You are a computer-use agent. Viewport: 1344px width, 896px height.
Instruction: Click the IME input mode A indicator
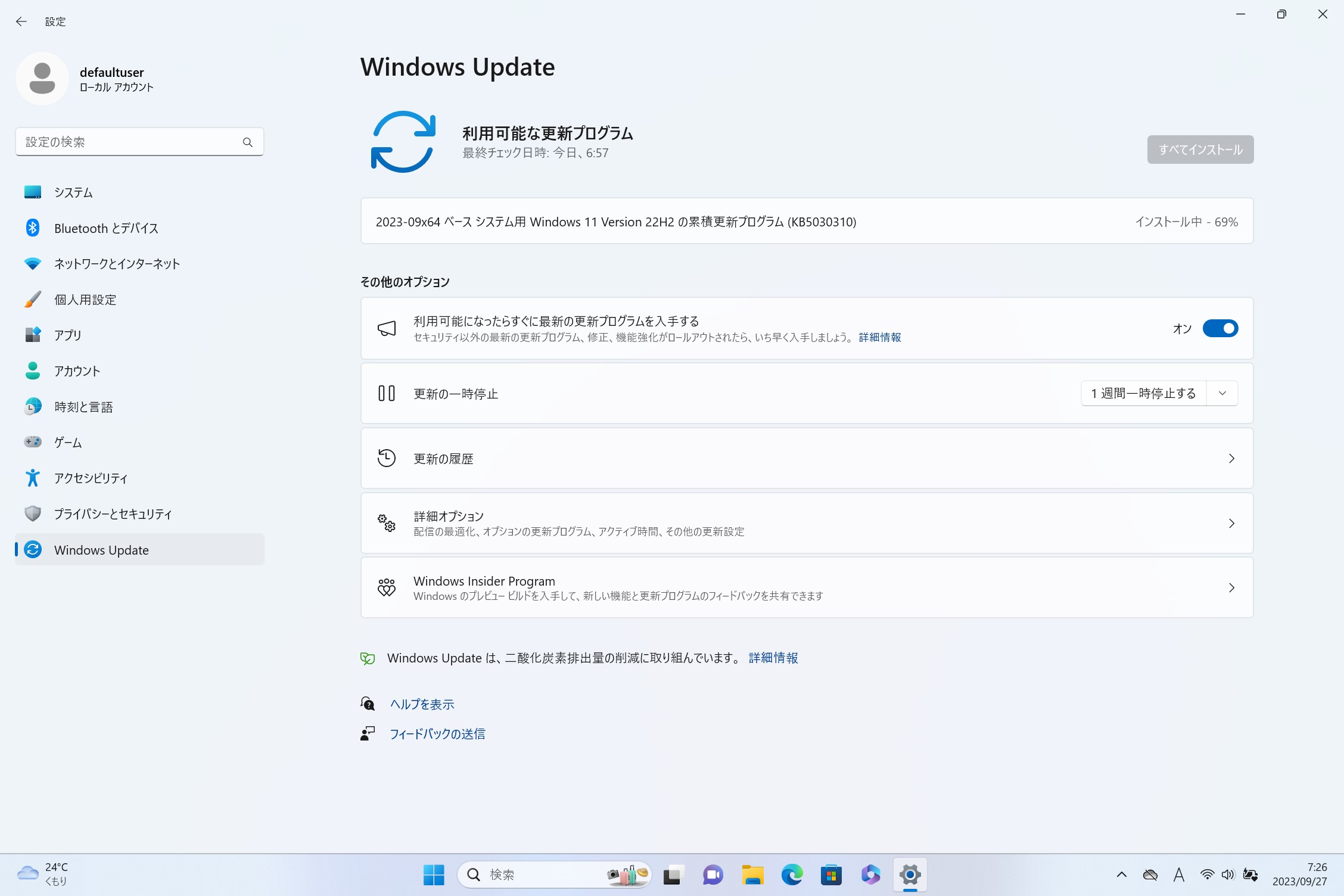(x=1178, y=875)
